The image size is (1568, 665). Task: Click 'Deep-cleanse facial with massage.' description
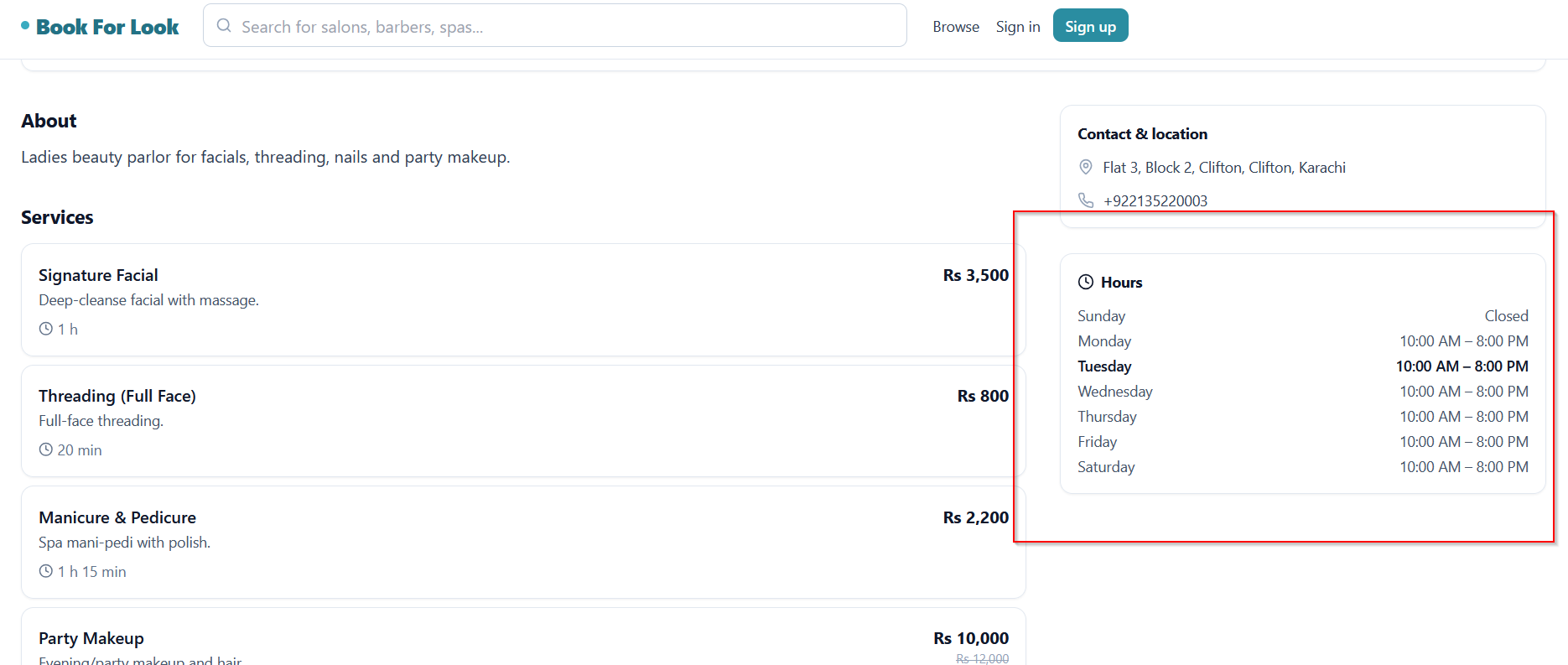click(x=148, y=300)
